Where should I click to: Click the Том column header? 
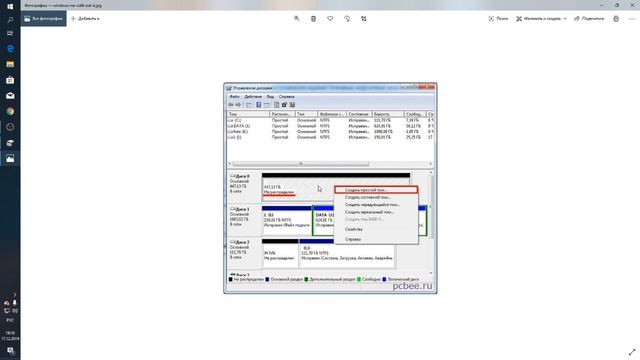point(248,114)
